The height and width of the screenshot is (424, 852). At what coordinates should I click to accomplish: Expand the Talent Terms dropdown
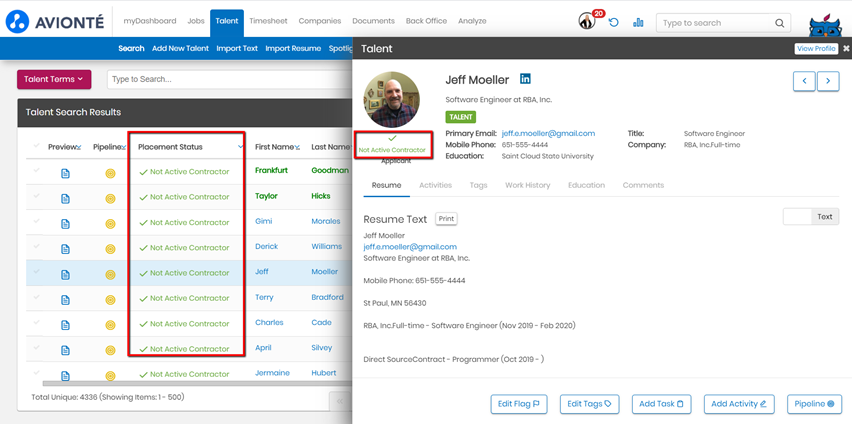pos(54,79)
